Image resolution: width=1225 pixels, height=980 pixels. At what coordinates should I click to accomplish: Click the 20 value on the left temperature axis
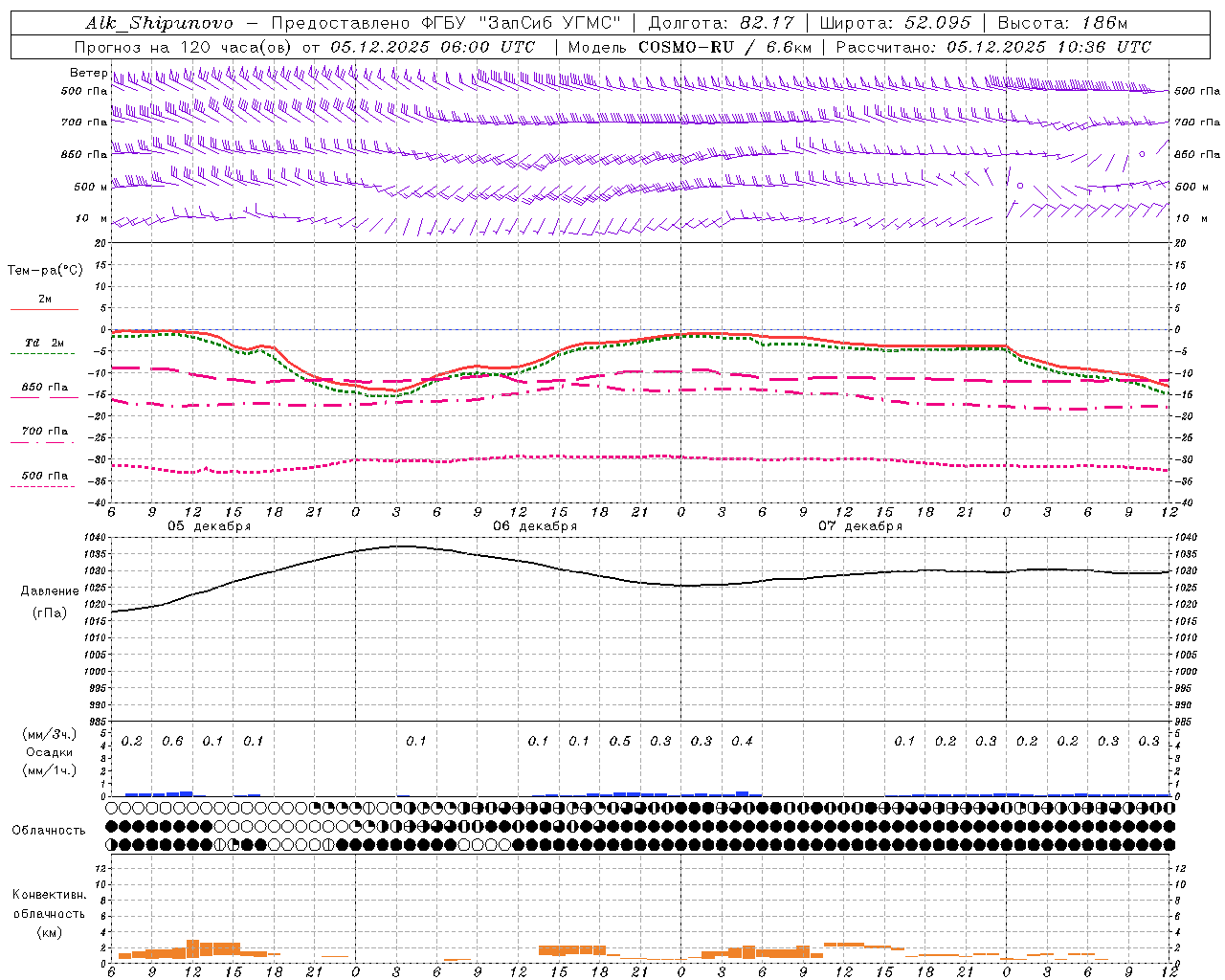100,243
